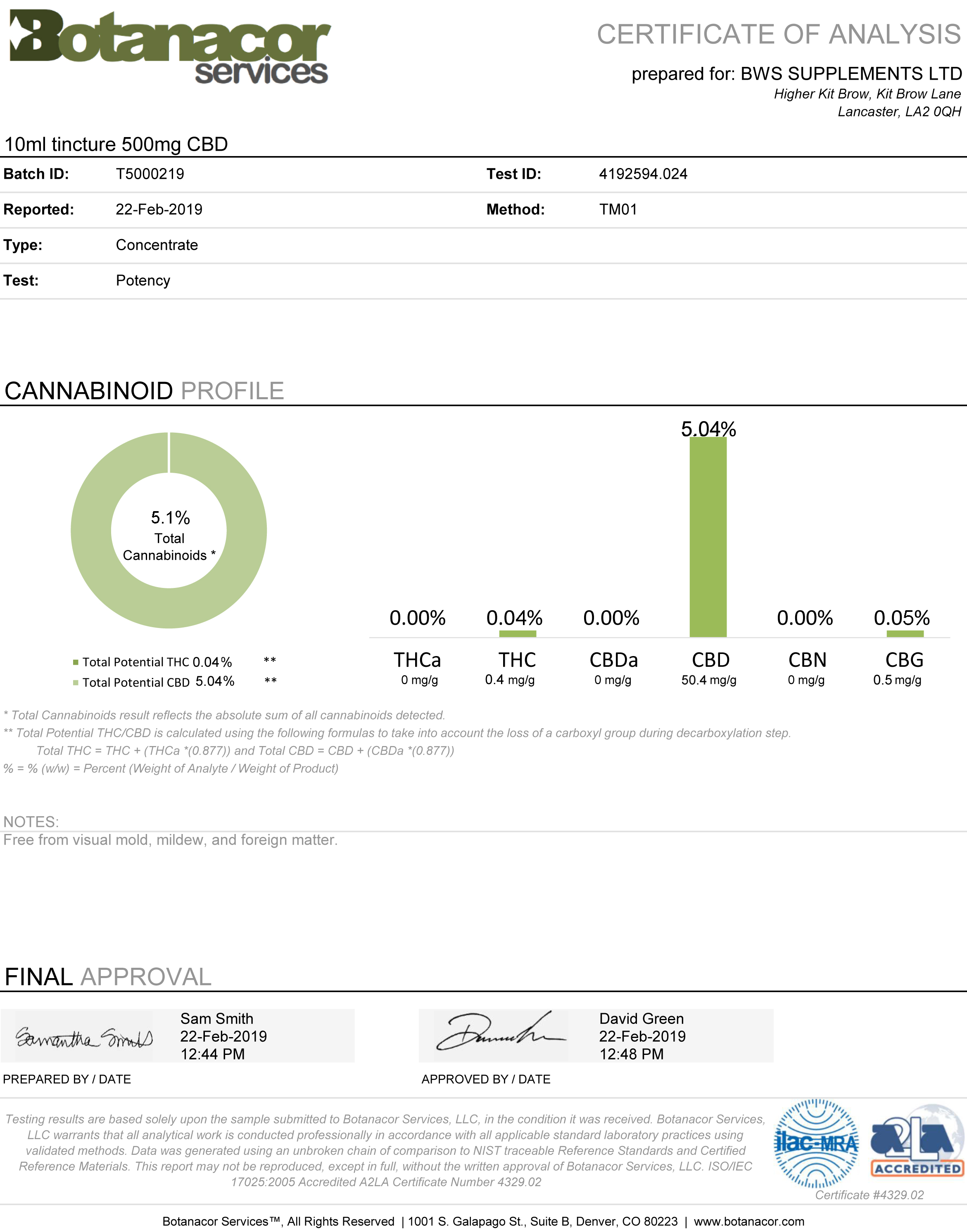Click the Final Approval section heading
The height and width of the screenshot is (1232, 967).
(x=107, y=977)
